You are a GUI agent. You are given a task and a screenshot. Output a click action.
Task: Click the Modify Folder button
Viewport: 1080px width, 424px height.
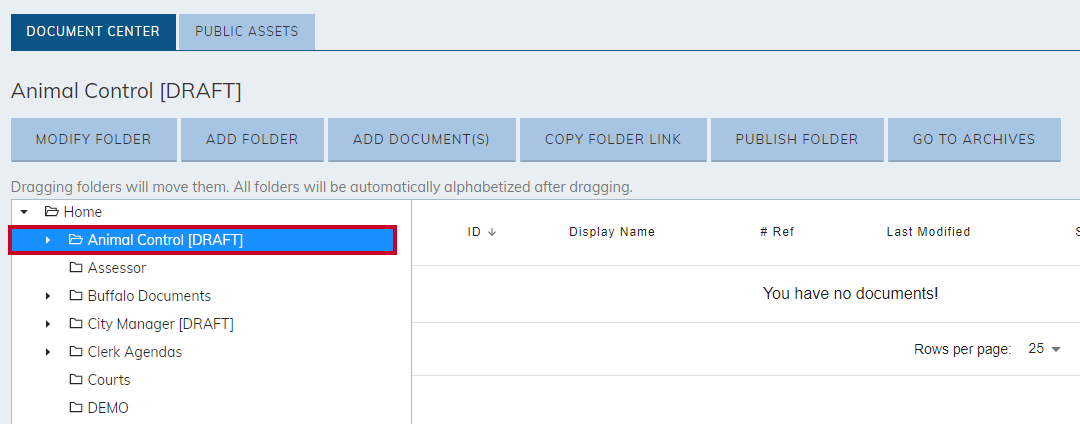click(94, 140)
